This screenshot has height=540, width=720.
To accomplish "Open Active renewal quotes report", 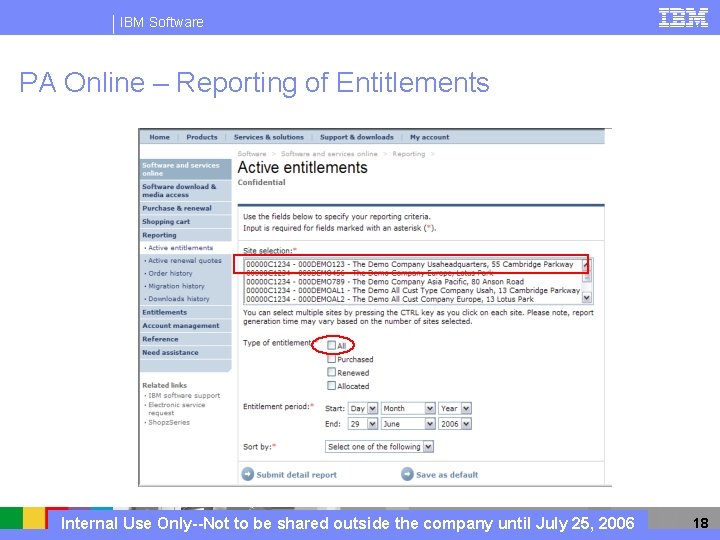I will click(x=185, y=260).
